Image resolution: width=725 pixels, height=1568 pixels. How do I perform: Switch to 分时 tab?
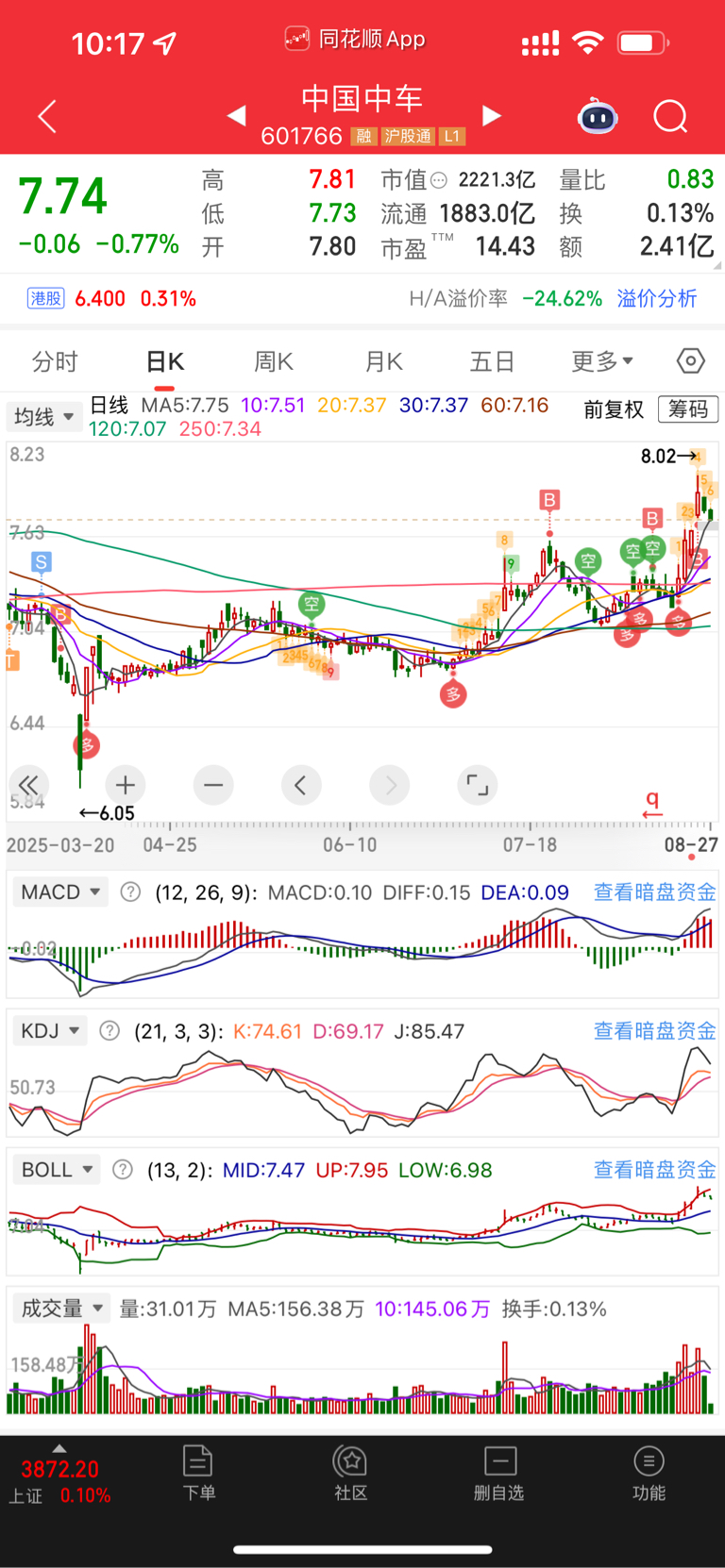[55, 361]
